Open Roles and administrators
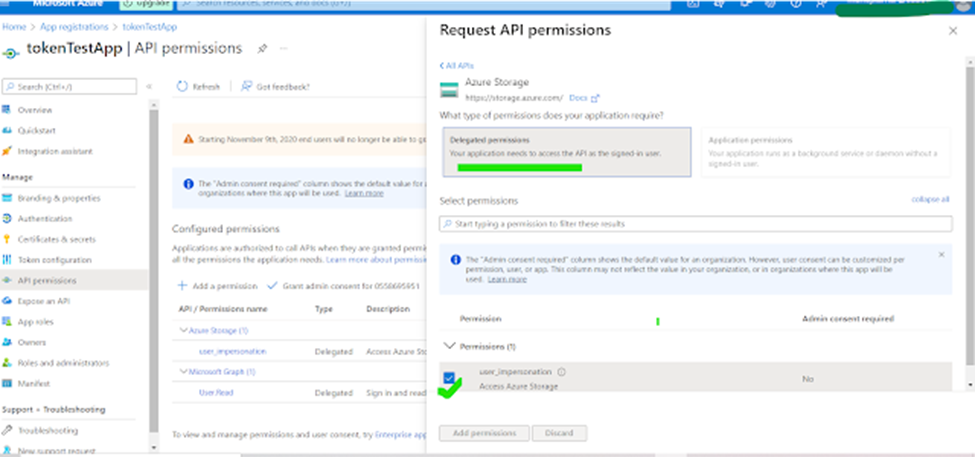The height and width of the screenshot is (457, 975). (x=63, y=363)
